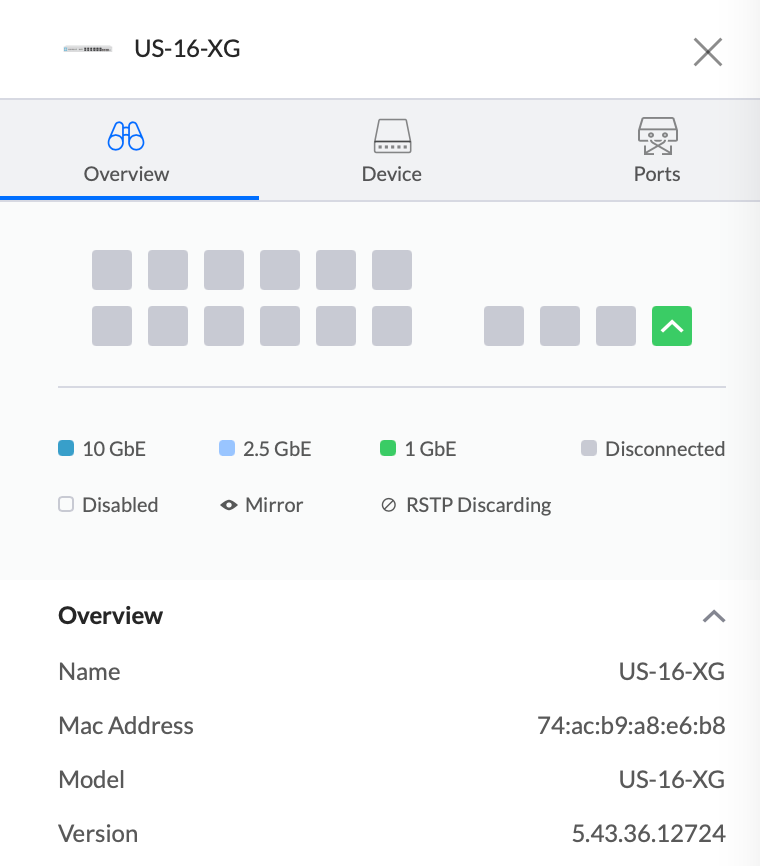Select the first port in top row

click(112, 270)
